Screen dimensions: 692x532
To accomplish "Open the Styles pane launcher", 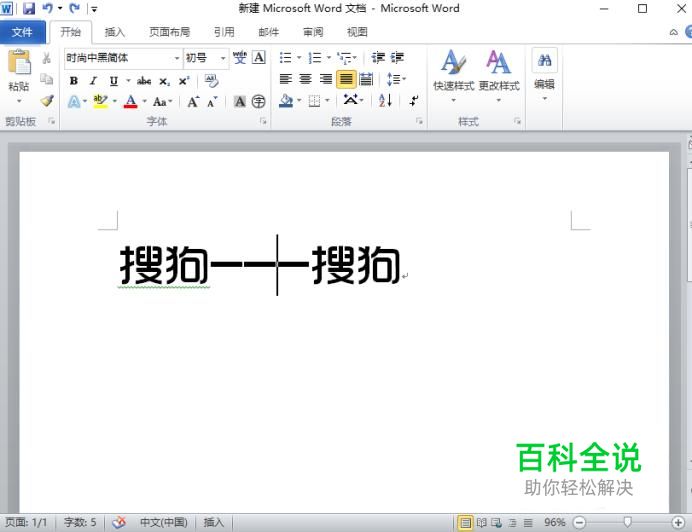I will [x=517, y=121].
